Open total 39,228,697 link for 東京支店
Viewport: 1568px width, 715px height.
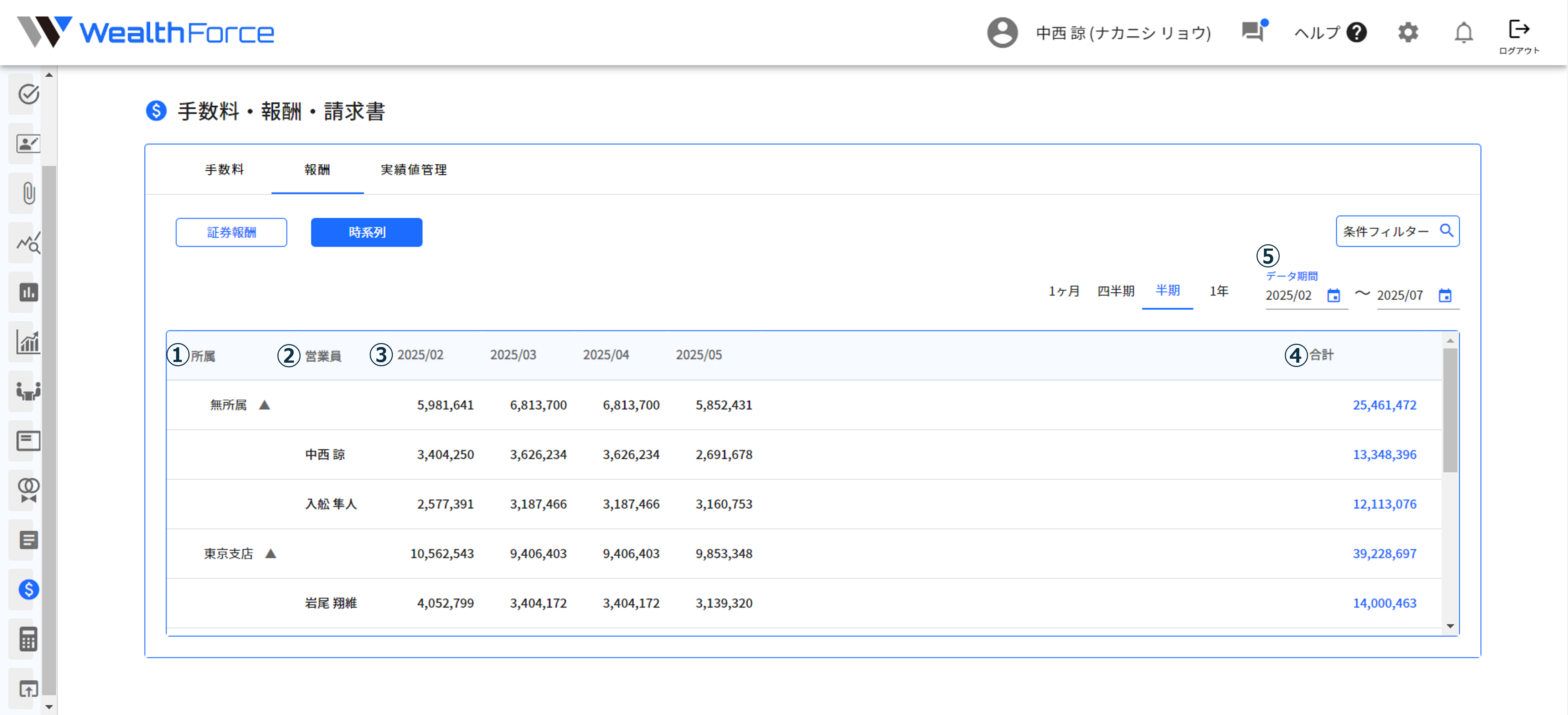pyautogui.click(x=1384, y=553)
